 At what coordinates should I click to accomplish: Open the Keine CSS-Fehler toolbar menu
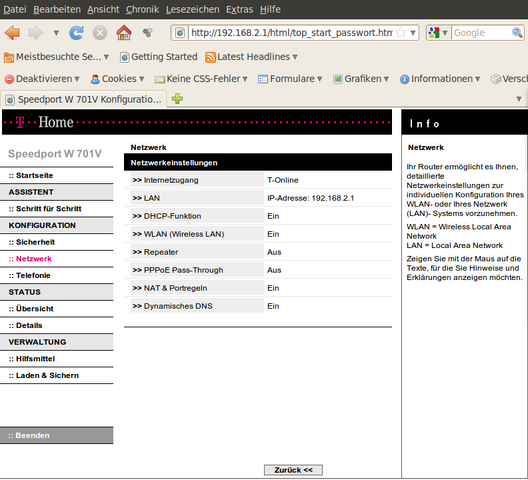(201, 79)
